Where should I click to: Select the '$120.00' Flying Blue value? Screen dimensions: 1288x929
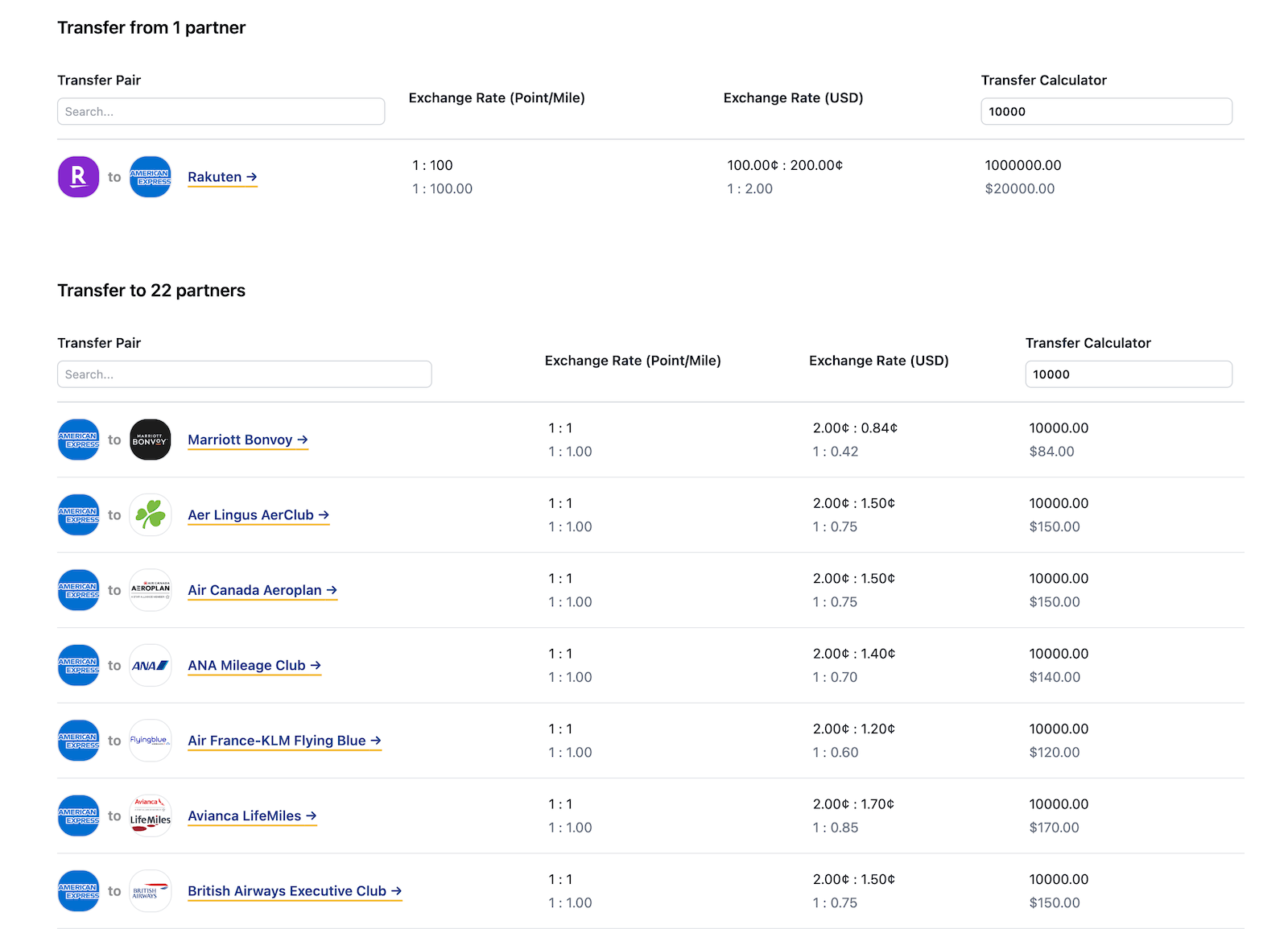[1055, 753]
